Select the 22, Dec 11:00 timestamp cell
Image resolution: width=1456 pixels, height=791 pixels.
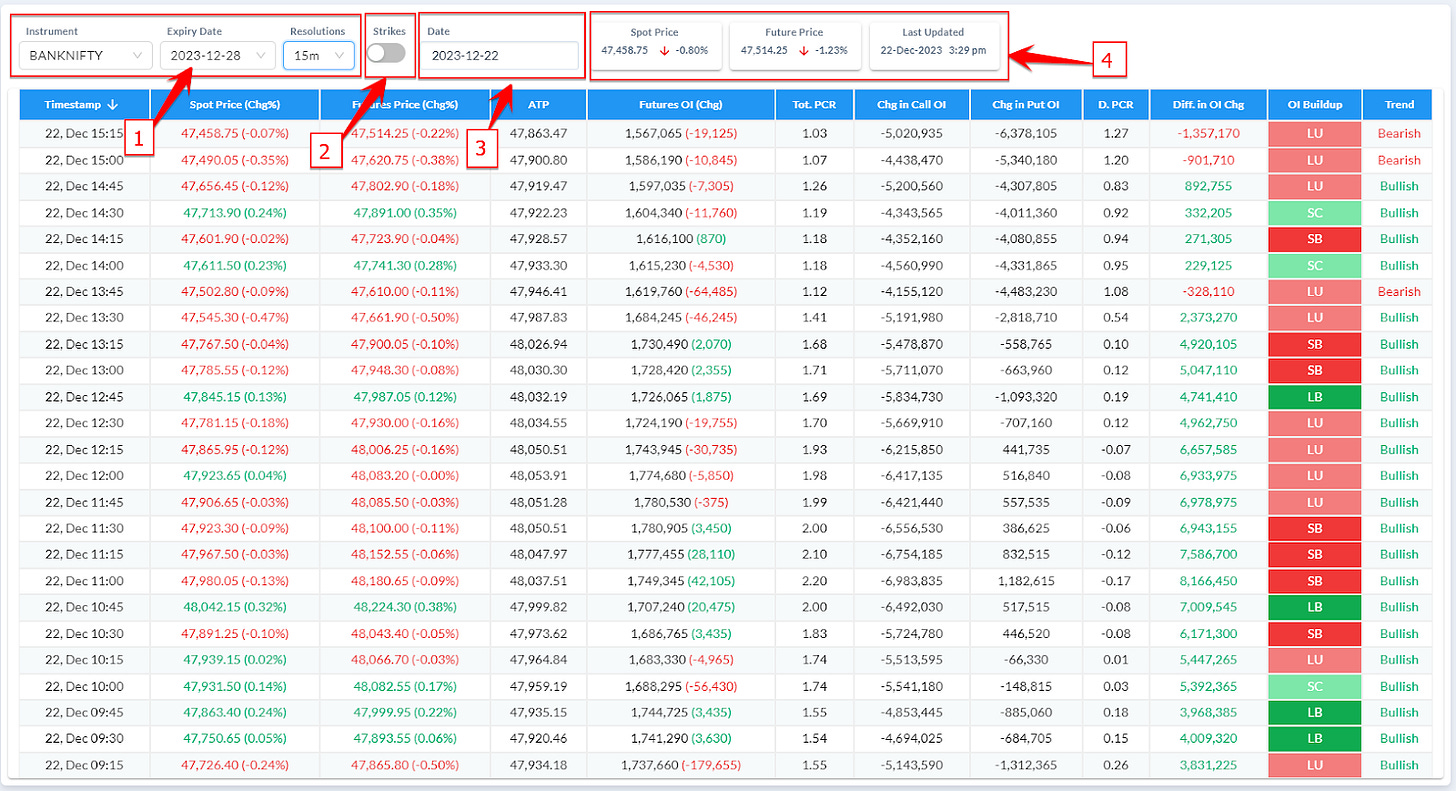pos(84,580)
